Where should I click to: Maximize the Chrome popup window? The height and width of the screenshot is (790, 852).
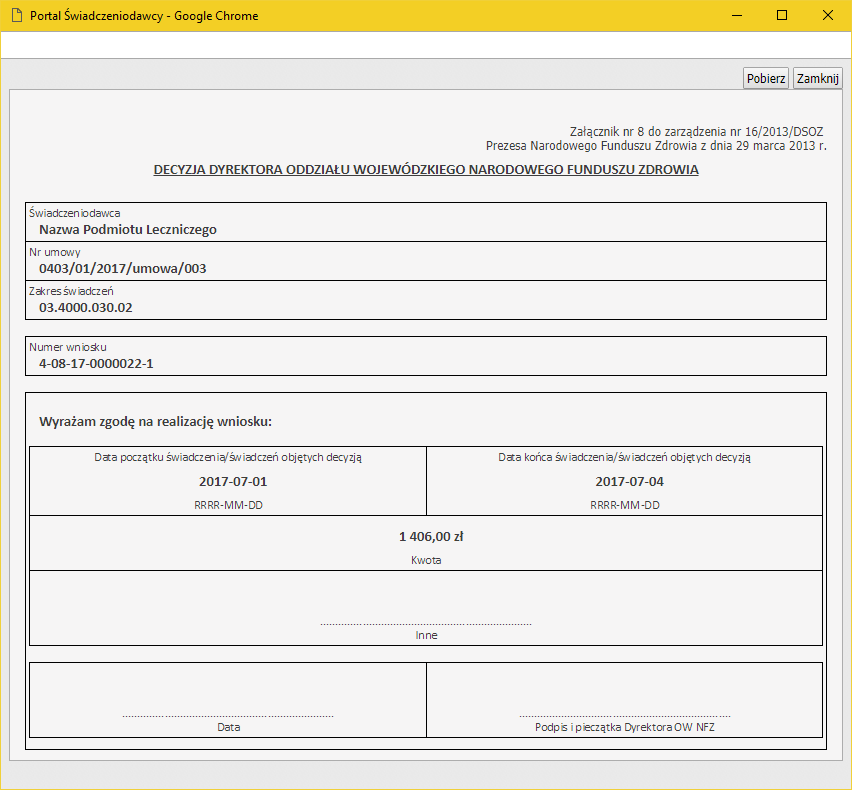click(782, 16)
